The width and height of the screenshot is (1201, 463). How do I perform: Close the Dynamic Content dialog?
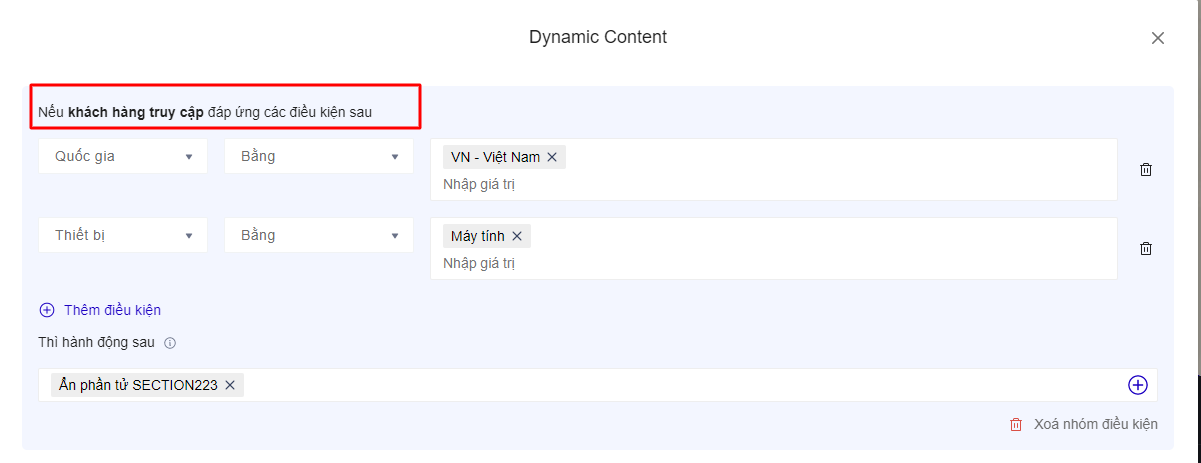(x=1158, y=38)
